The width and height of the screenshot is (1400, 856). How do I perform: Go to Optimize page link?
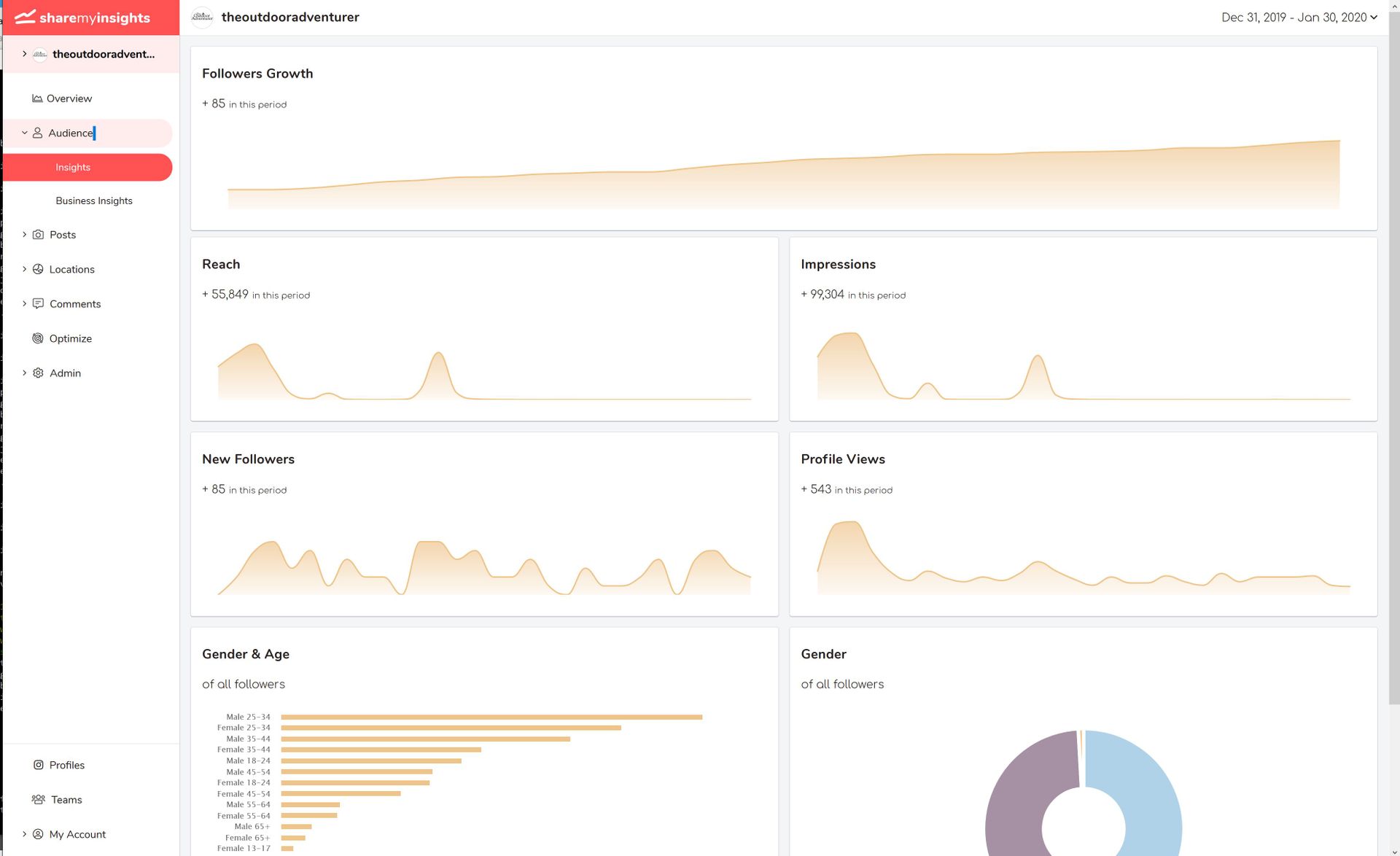(70, 338)
